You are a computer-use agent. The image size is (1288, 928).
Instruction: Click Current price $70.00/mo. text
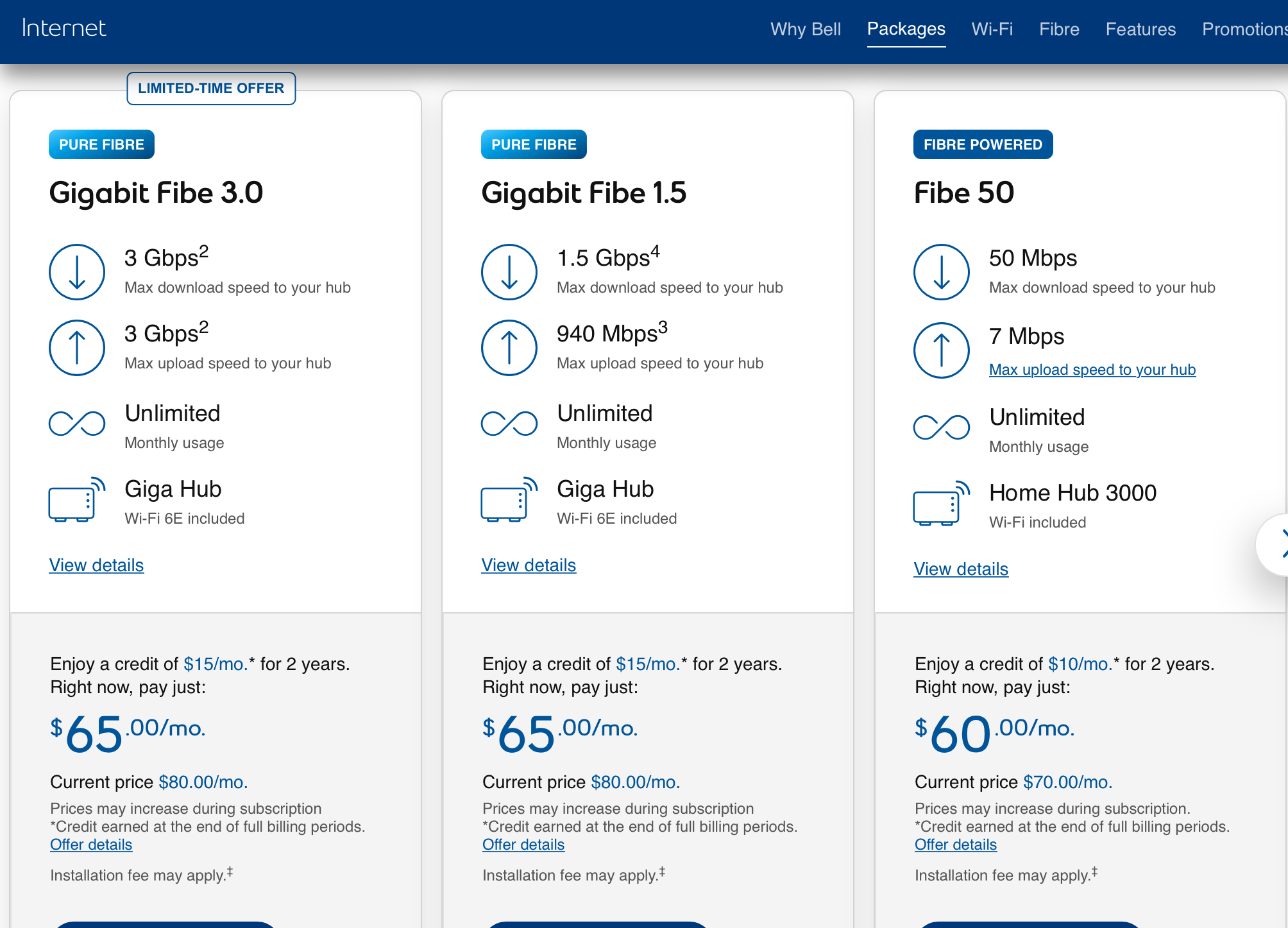pos(1013,782)
